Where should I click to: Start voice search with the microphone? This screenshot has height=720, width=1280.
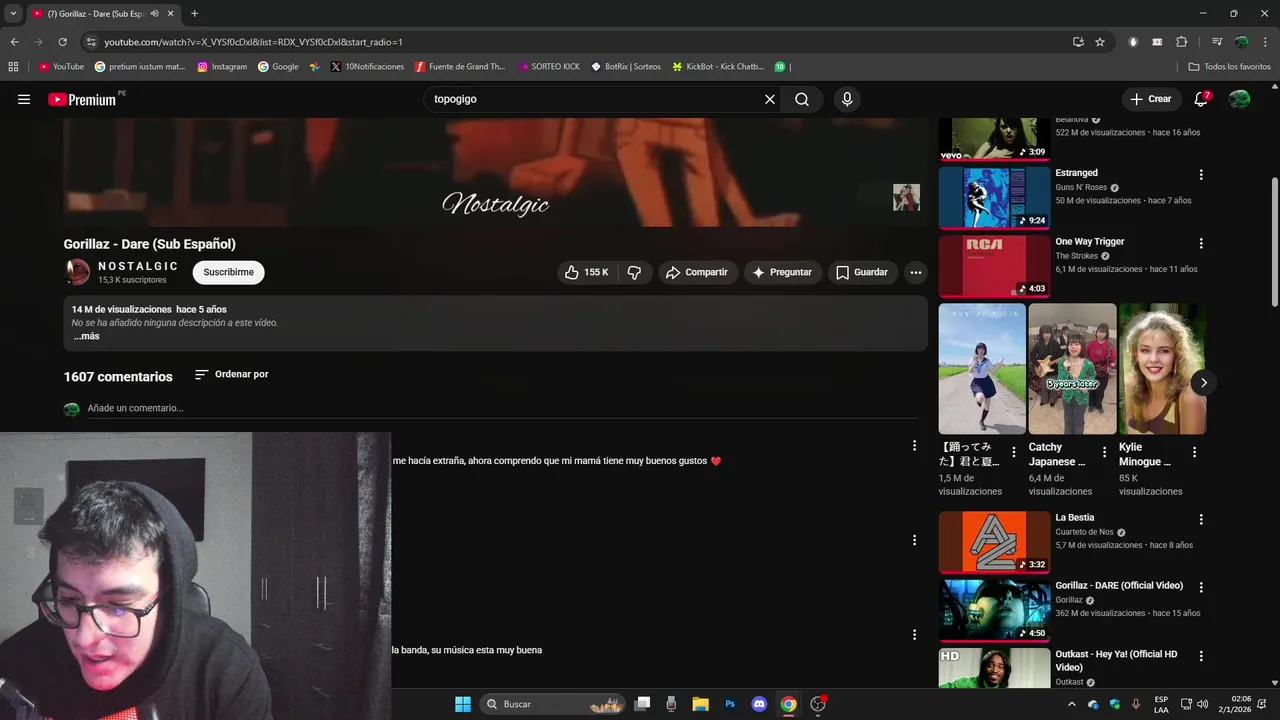tap(847, 99)
